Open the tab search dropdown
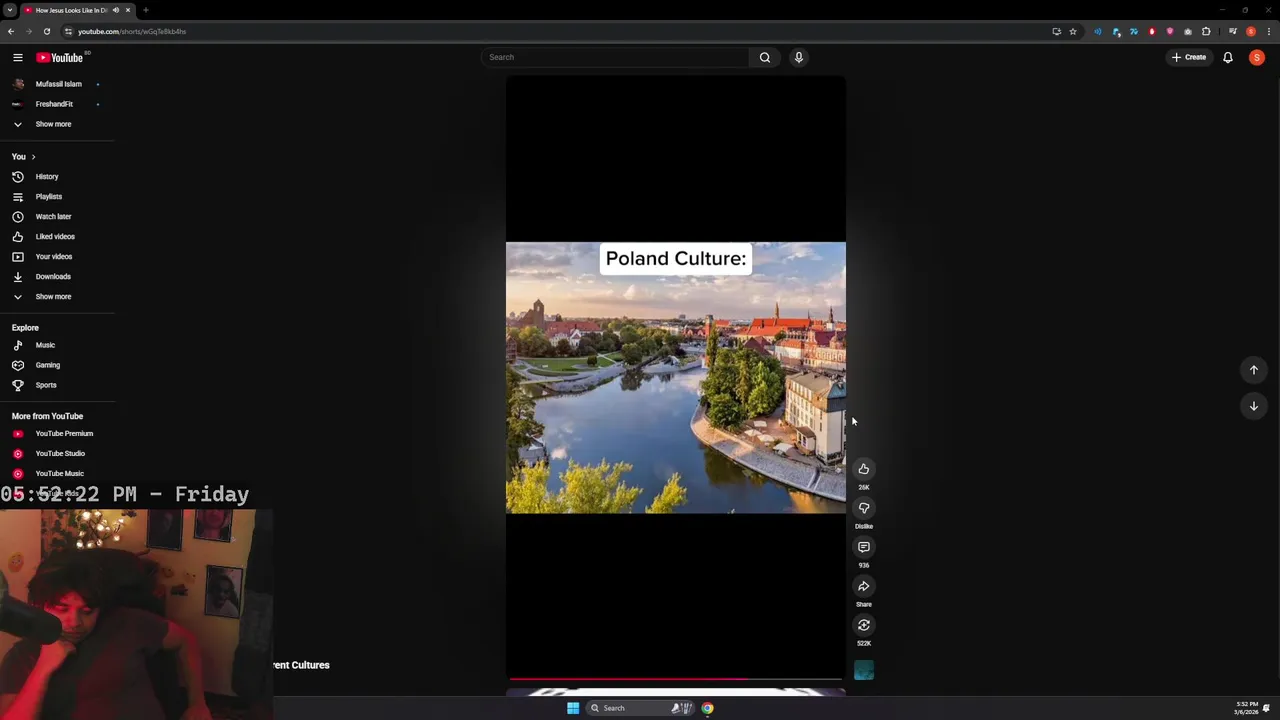This screenshot has height=720, width=1280. [9, 10]
